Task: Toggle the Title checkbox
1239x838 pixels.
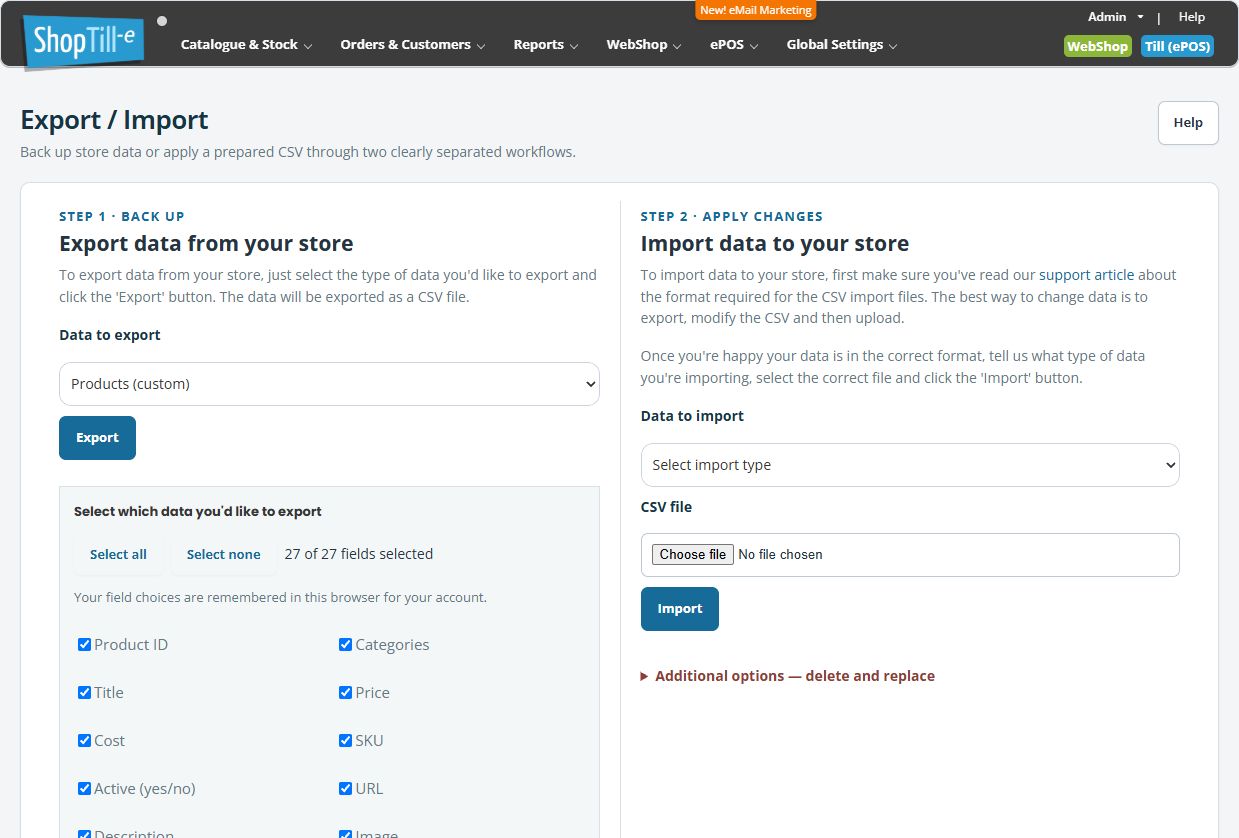Action: pos(84,692)
